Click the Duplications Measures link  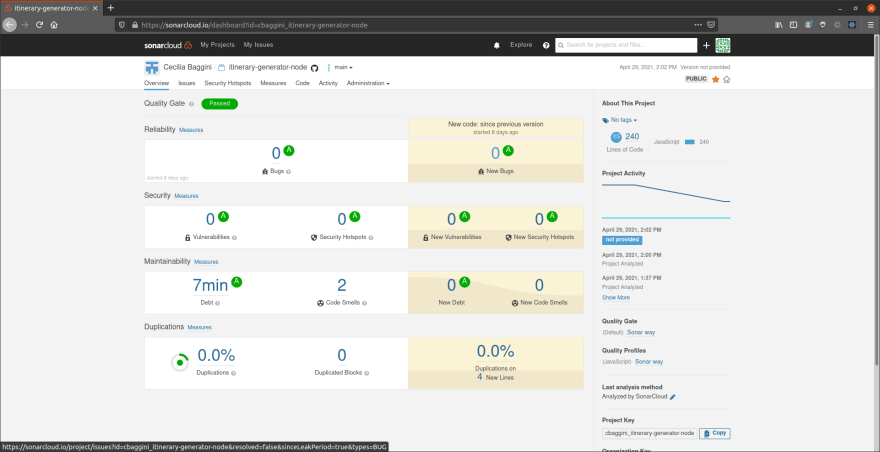pyautogui.click(x=199, y=327)
